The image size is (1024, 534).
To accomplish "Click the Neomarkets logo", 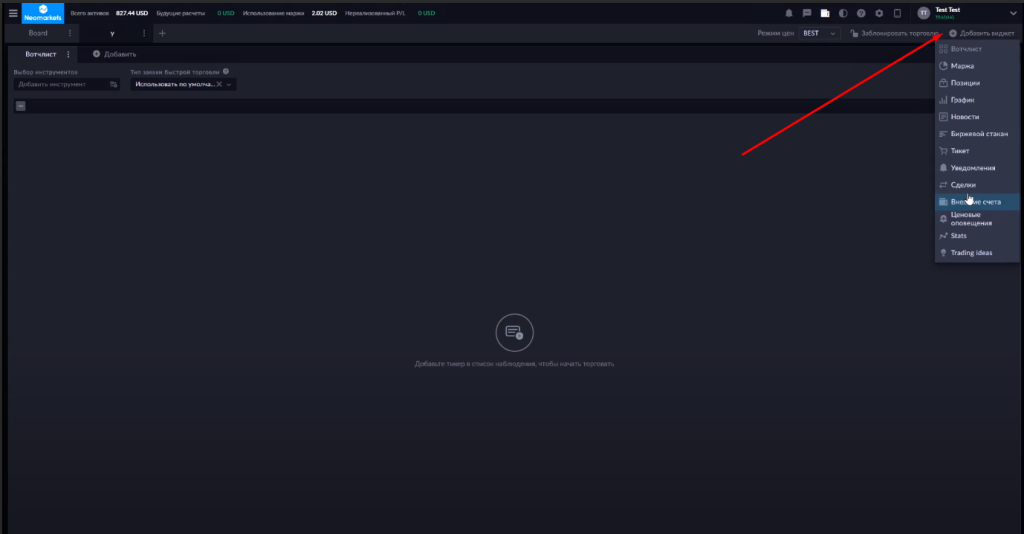I will coord(43,13).
